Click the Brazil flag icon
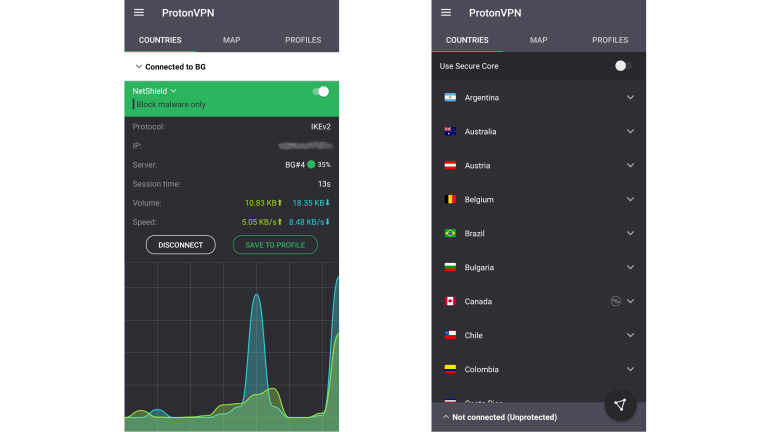768x432 pixels. pos(450,233)
